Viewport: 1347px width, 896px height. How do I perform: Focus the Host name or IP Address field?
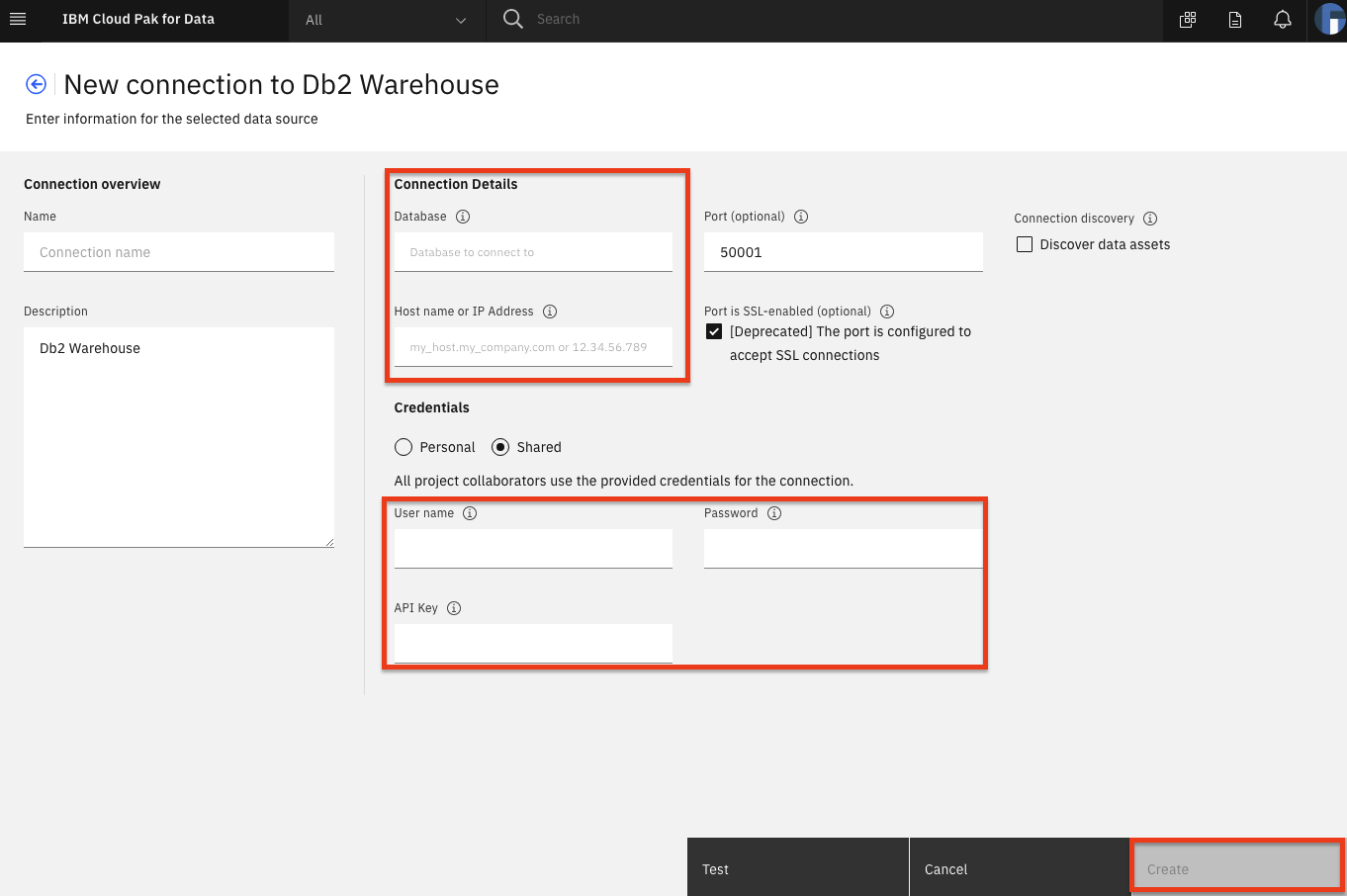[x=533, y=347]
